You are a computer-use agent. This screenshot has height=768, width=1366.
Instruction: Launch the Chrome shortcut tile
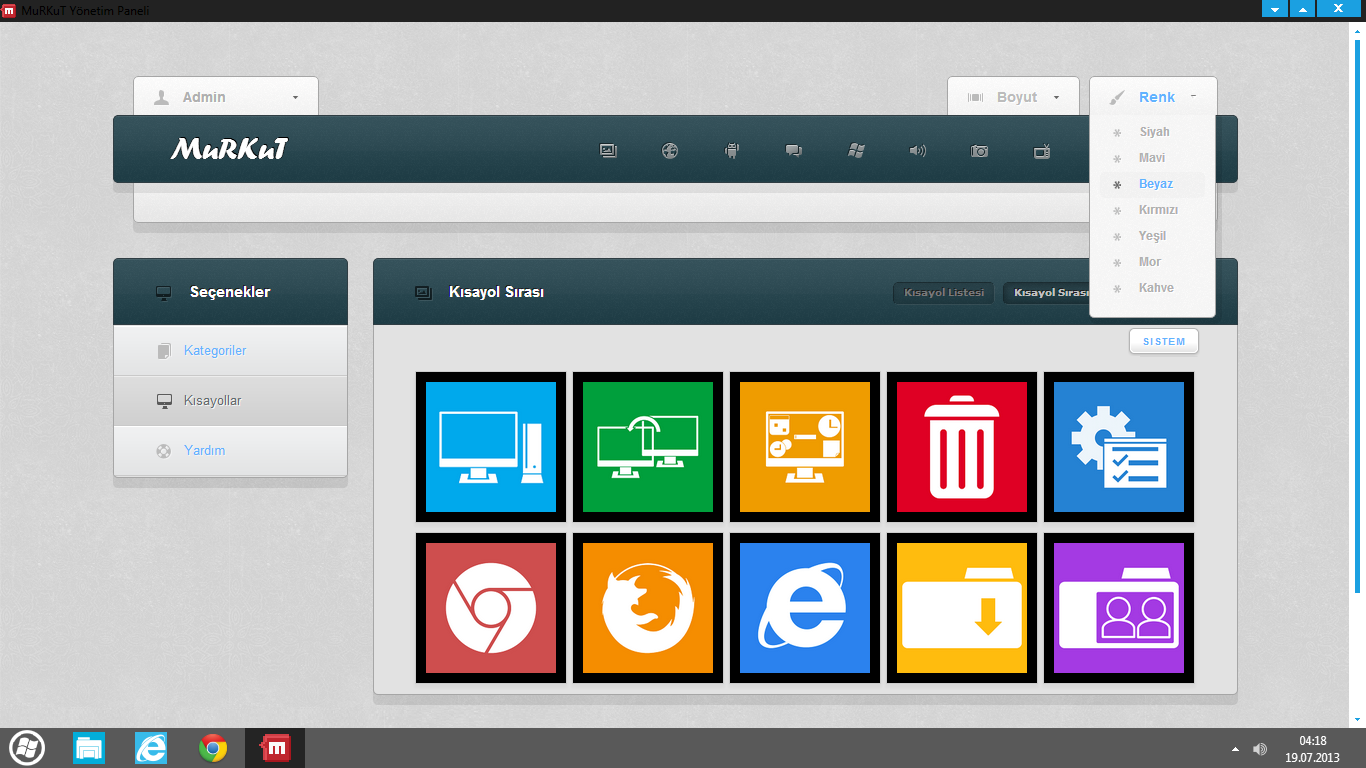pos(491,608)
